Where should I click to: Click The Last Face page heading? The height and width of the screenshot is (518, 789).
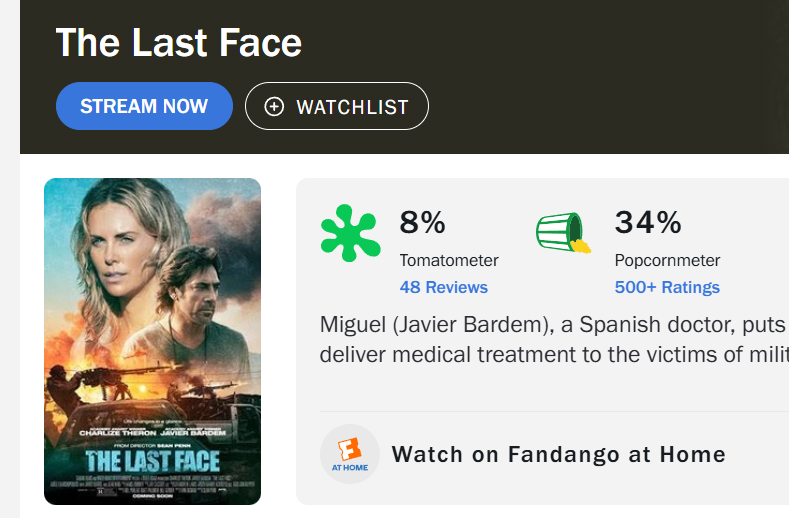[178, 43]
